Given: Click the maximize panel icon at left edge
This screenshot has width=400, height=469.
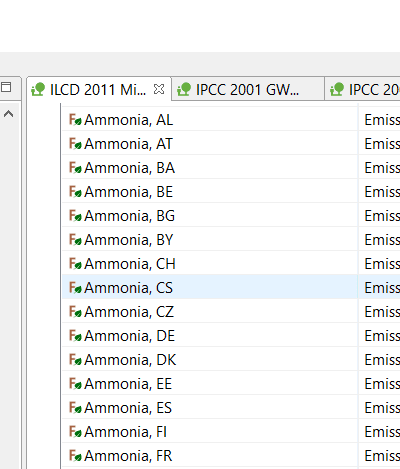Looking at the screenshot, I should pos(6,87).
